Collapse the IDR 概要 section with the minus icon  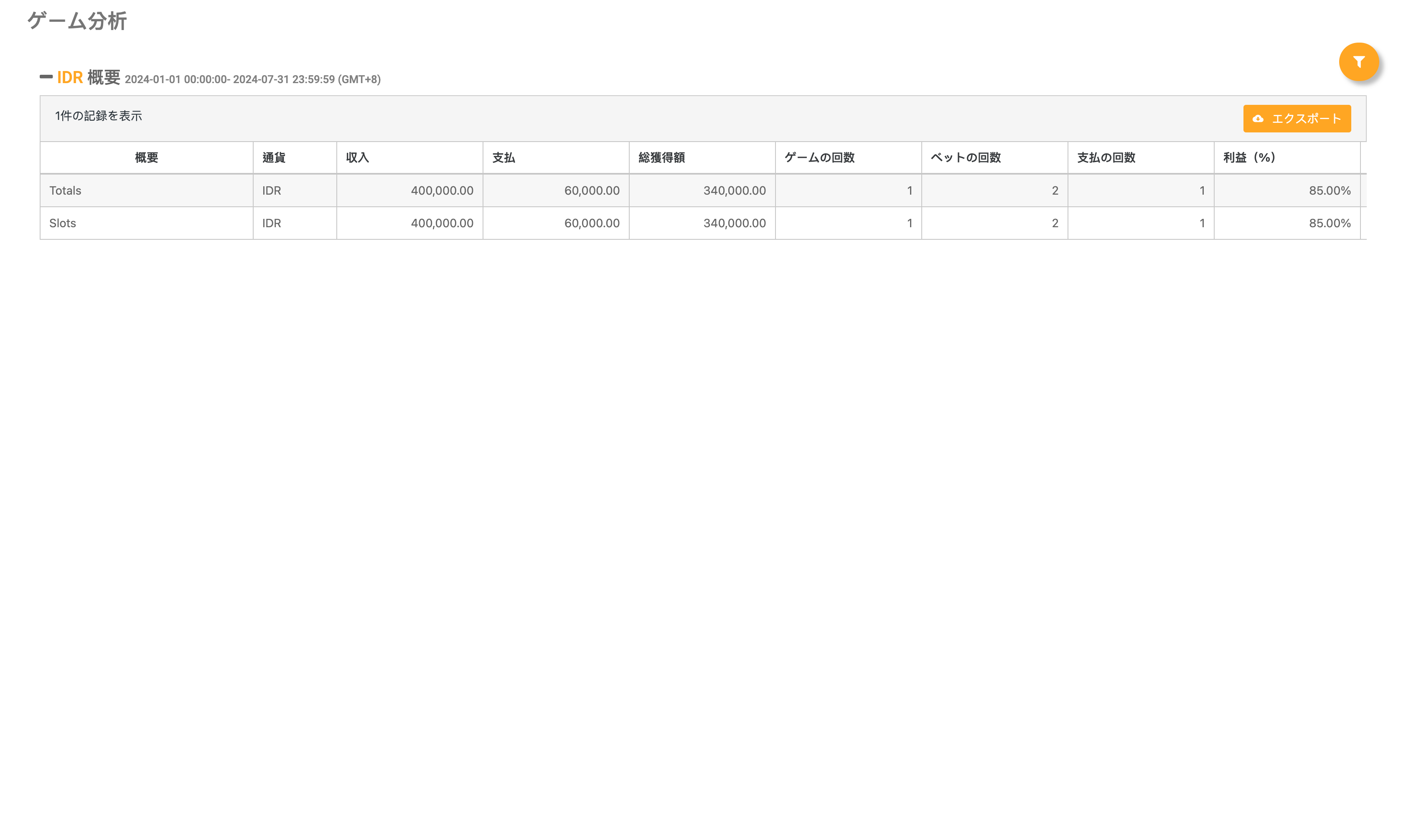[x=46, y=76]
